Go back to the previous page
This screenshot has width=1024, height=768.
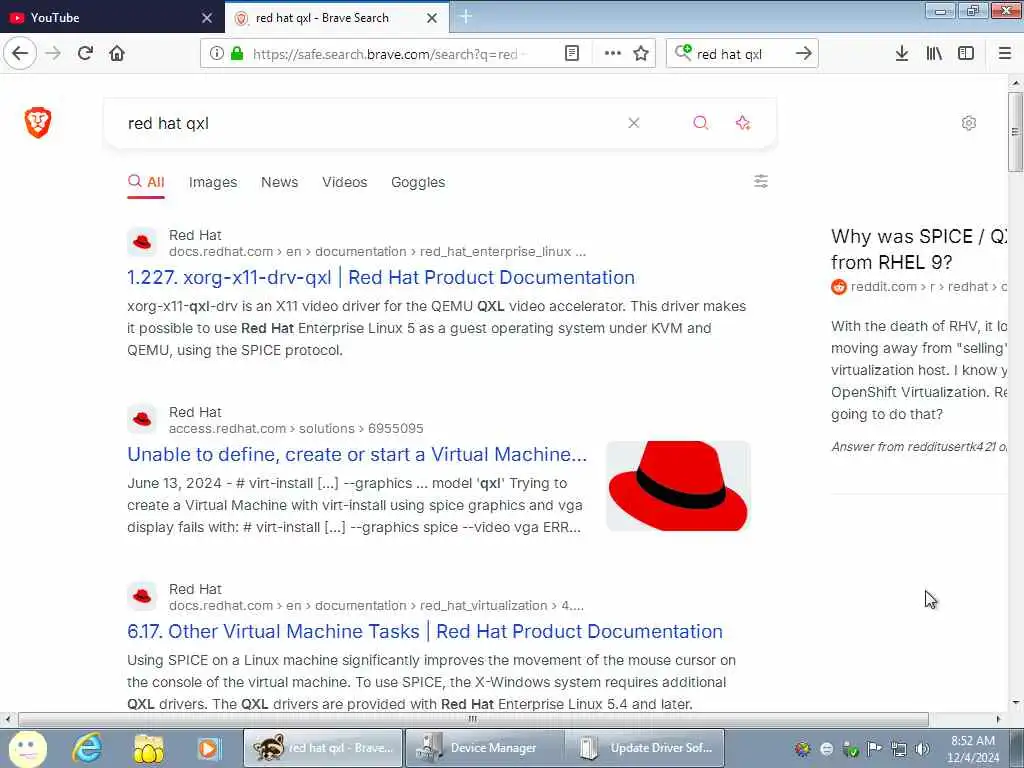[x=20, y=53]
